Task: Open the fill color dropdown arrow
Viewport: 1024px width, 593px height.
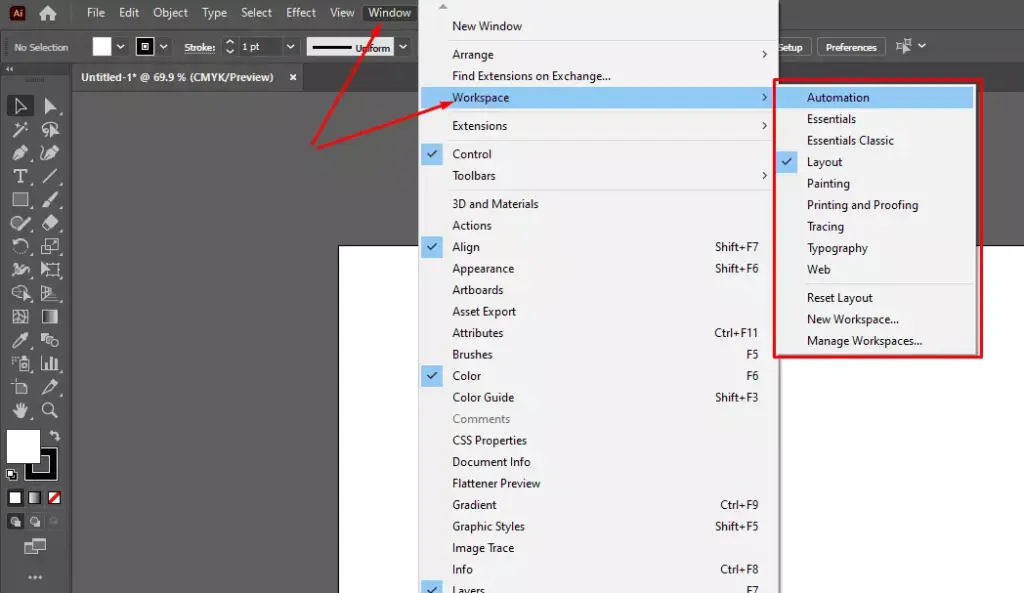Action: coord(120,47)
